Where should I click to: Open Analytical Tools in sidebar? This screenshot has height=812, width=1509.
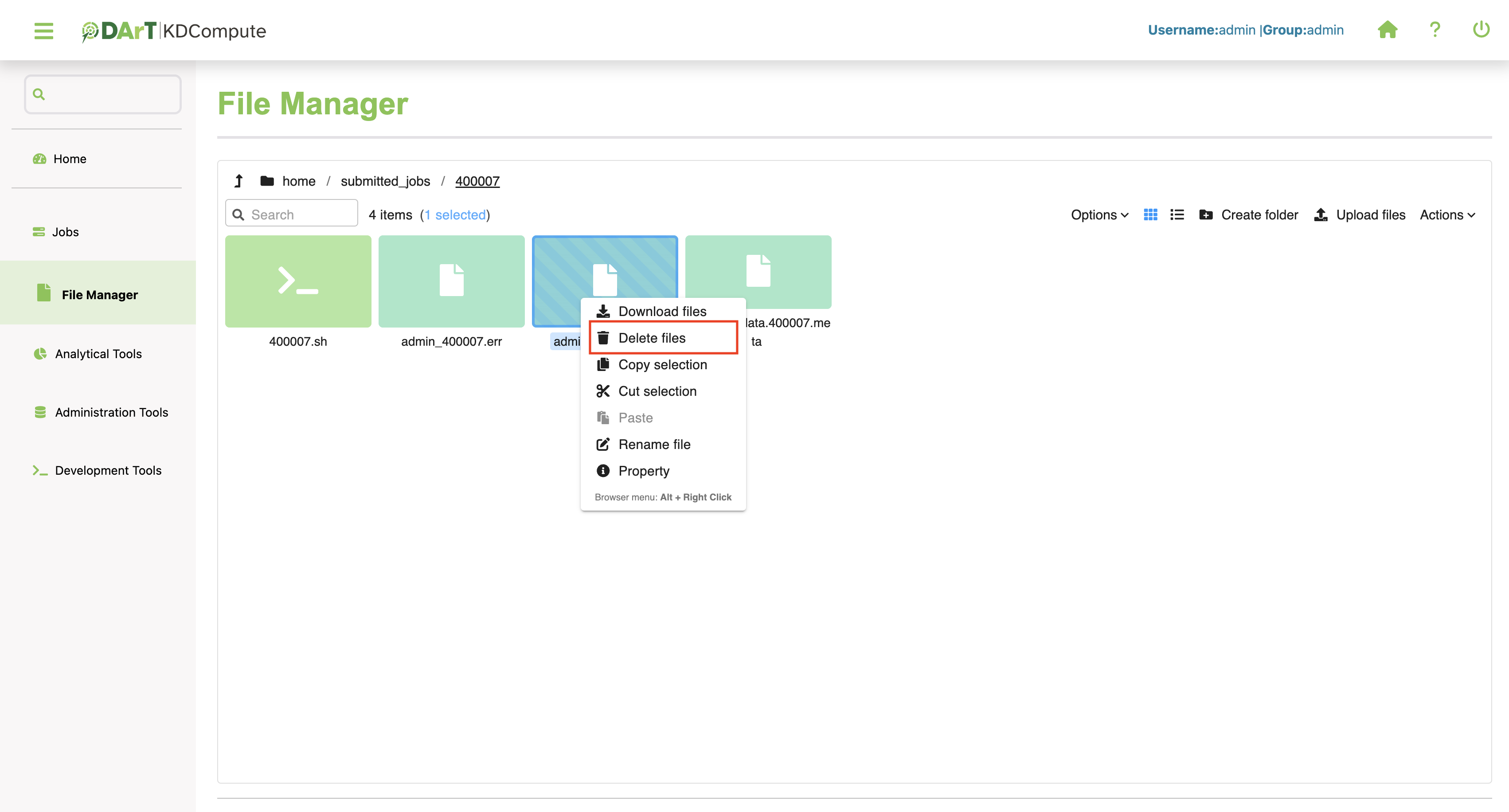[x=98, y=354]
